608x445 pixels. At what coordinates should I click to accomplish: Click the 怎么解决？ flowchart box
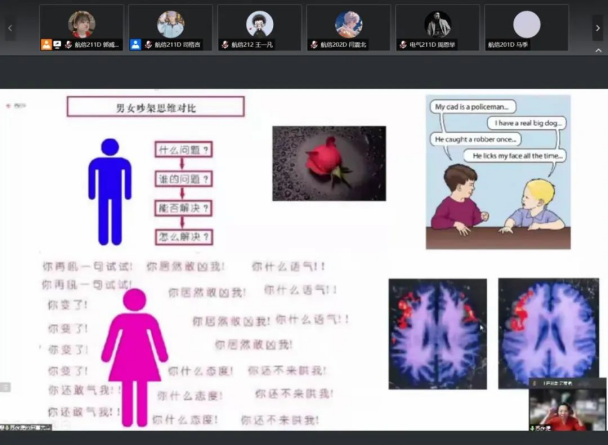pos(184,236)
